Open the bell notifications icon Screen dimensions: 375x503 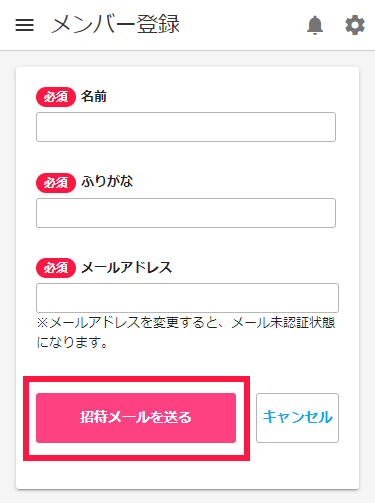(315, 25)
